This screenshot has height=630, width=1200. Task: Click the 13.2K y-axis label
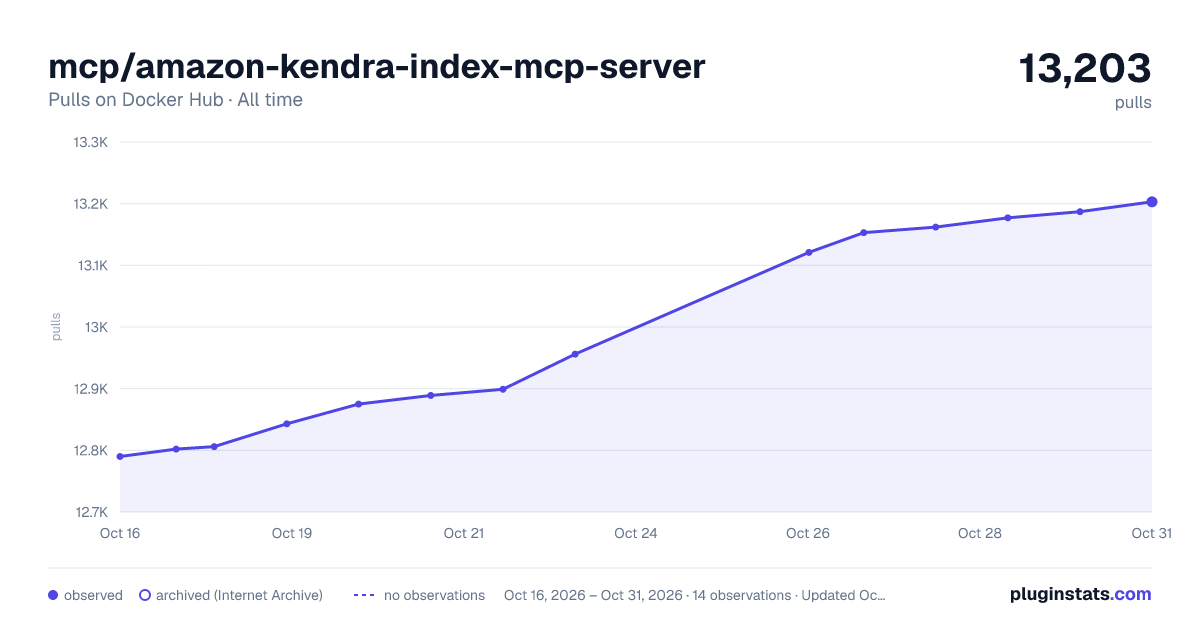coord(90,204)
